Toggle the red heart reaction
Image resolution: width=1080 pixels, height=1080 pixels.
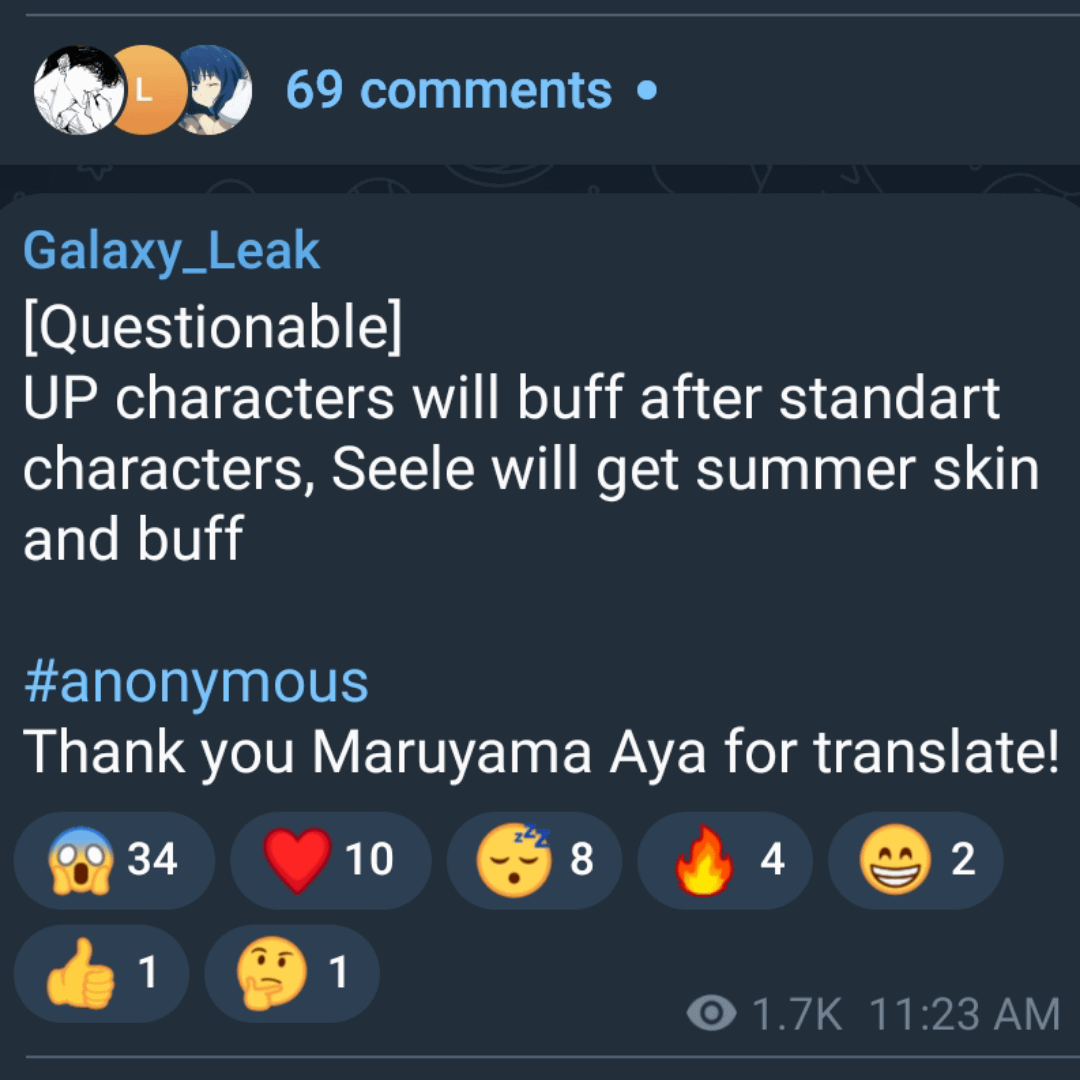[331, 860]
